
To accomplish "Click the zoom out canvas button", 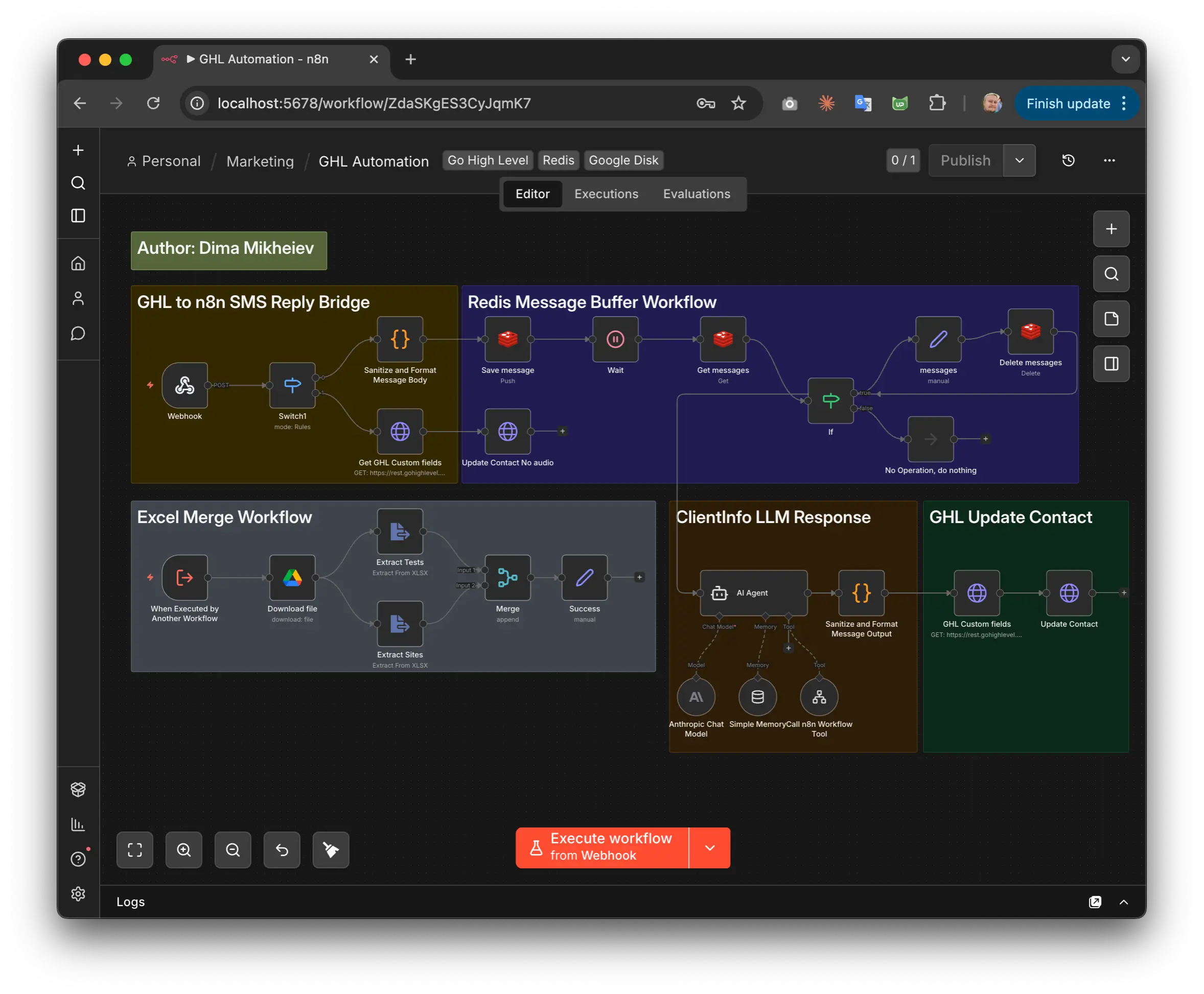I will (x=233, y=850).
